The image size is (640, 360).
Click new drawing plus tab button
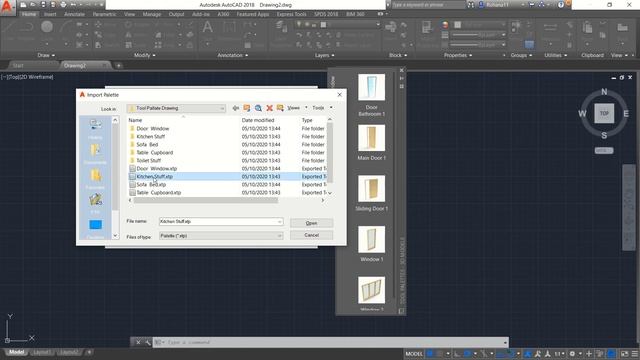[118, 65]
